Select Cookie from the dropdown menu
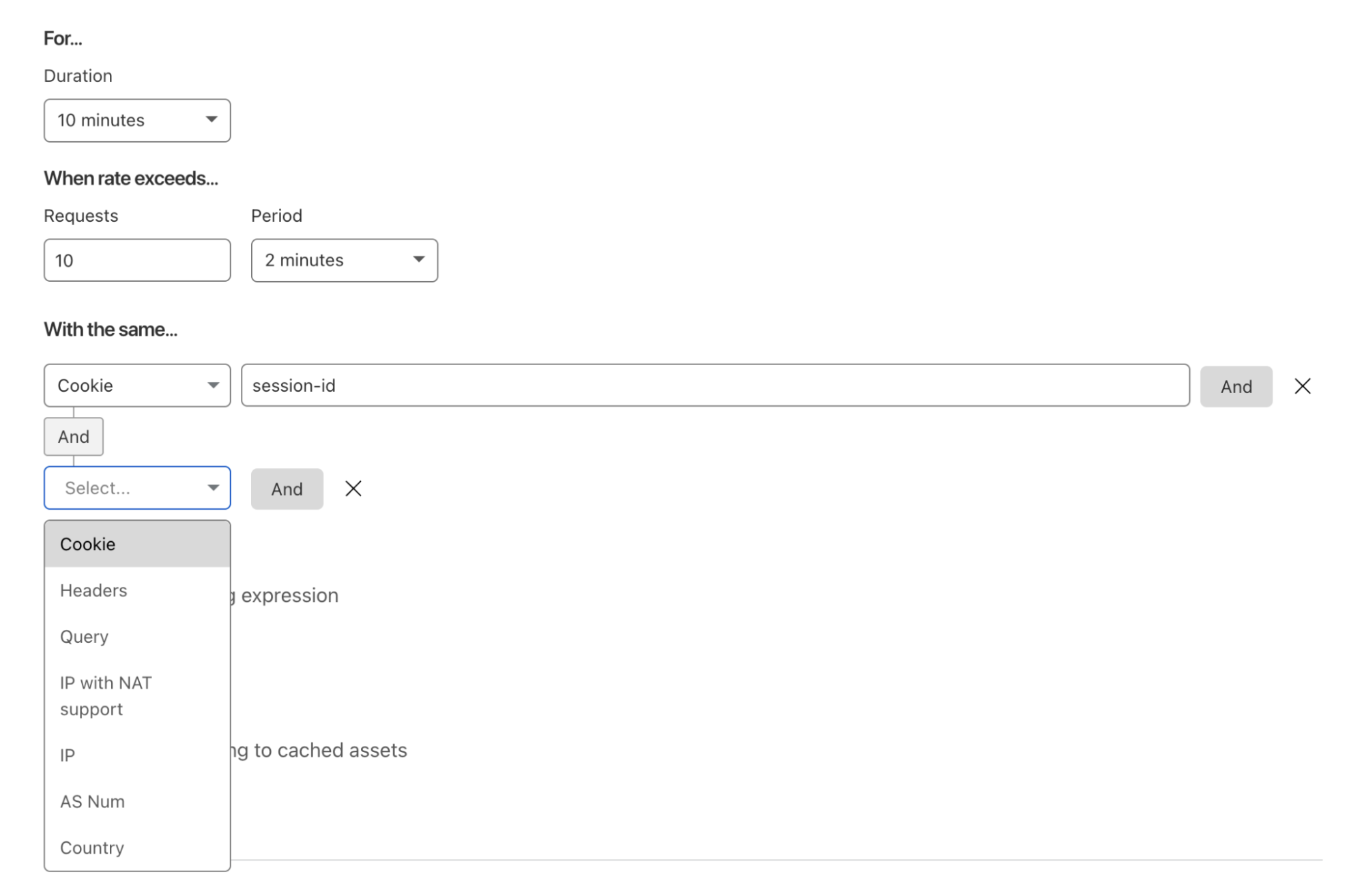Screen dimensions: 1364x896 137,543
